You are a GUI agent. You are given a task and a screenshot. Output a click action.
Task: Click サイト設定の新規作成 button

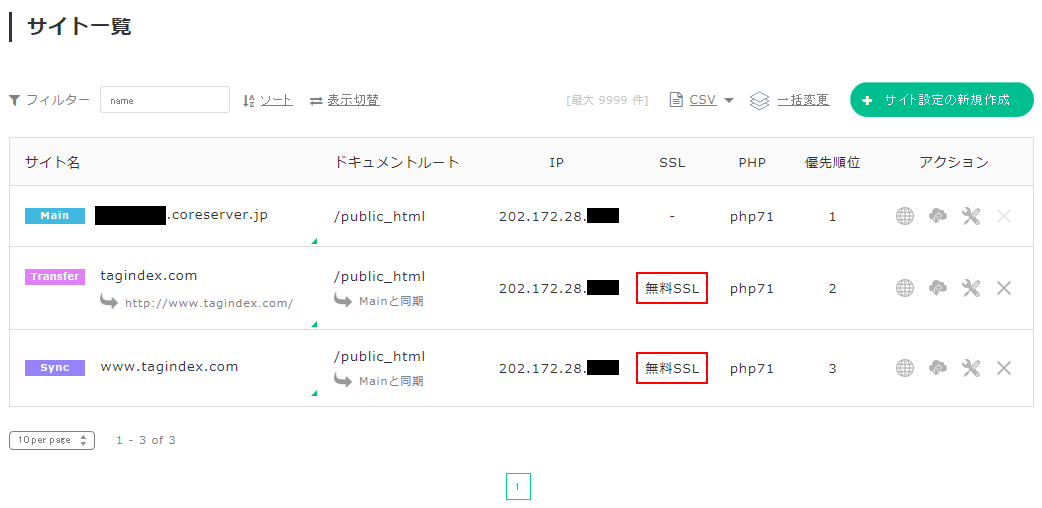pyautogui.click(x=941, y=100)
